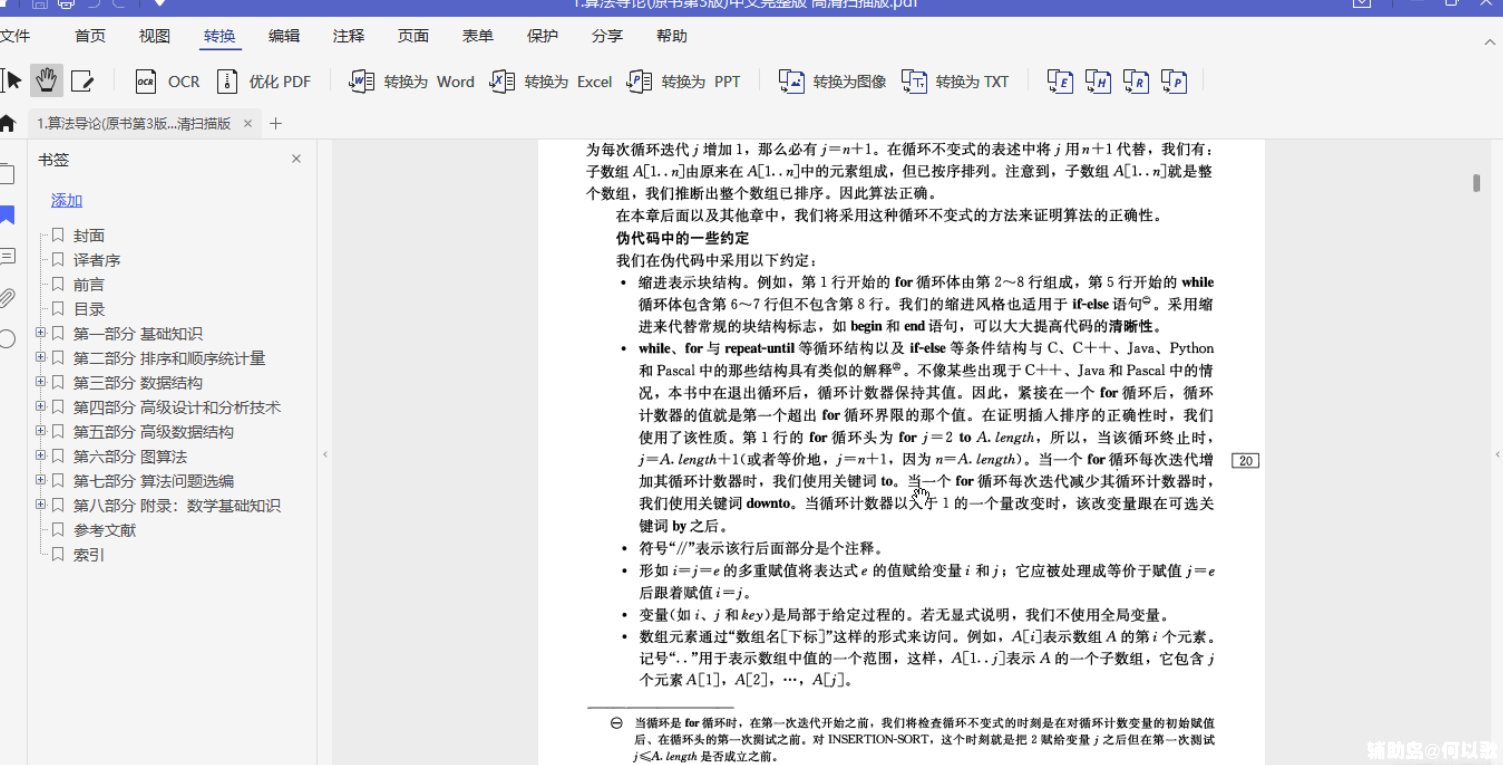Viewport: 1503px width, 765px height.
Task: Convert the PDF to PPT
Action: point(683,81)
